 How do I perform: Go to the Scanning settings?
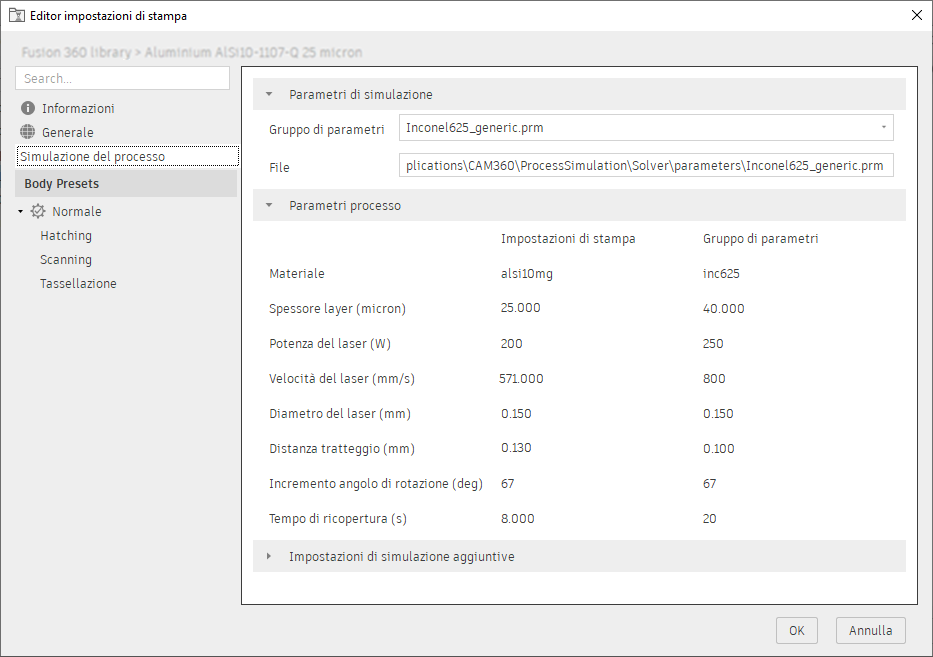point(66,260)
